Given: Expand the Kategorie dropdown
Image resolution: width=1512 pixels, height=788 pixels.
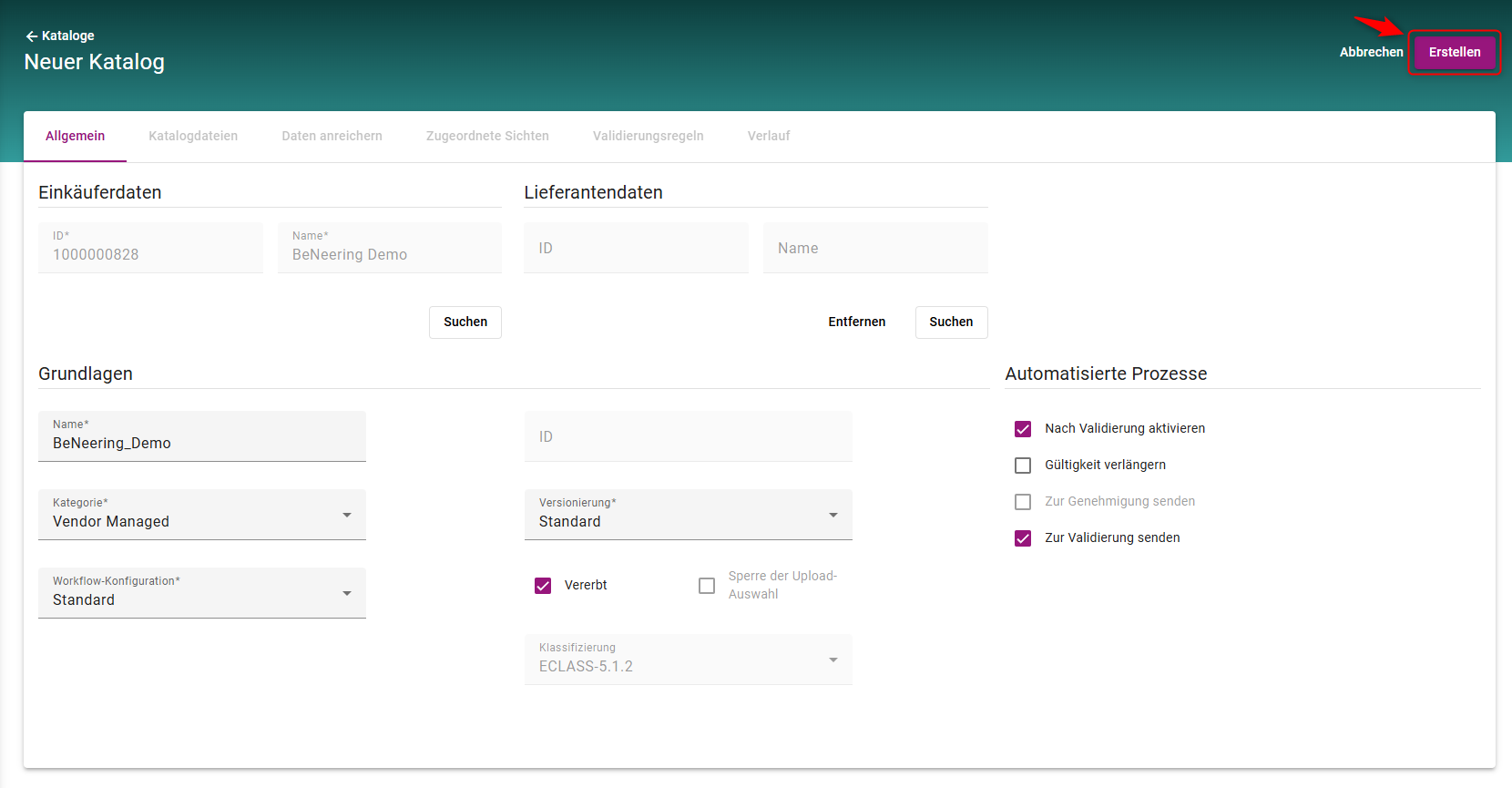Looking at the screenshot, I should click(x=201, y=515).
